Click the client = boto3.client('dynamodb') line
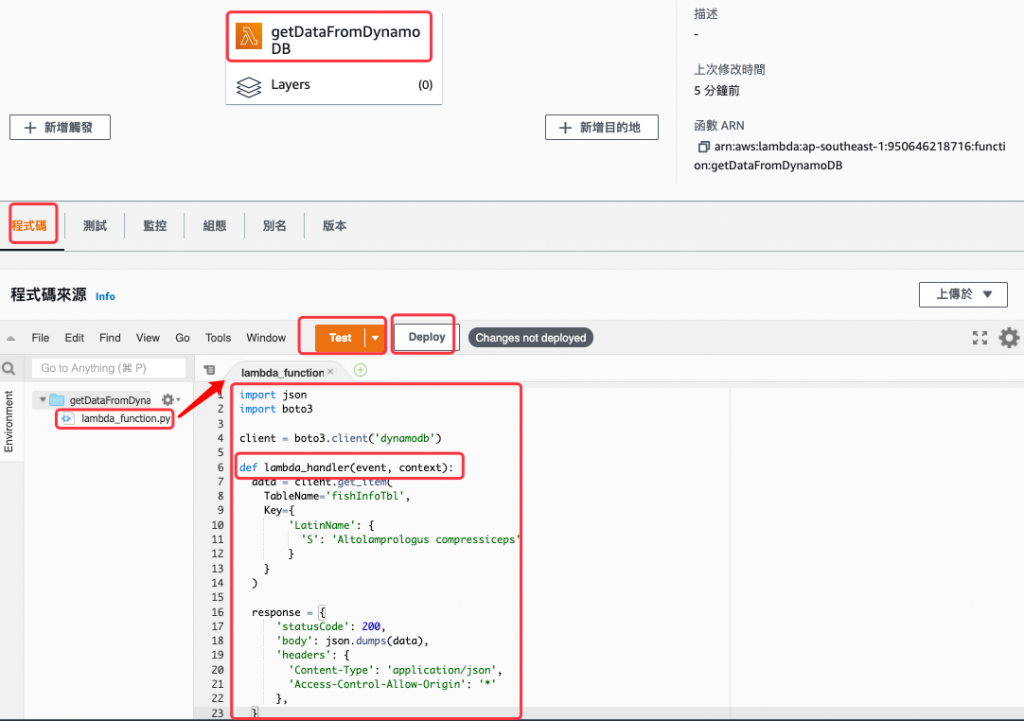 (340, 438)
